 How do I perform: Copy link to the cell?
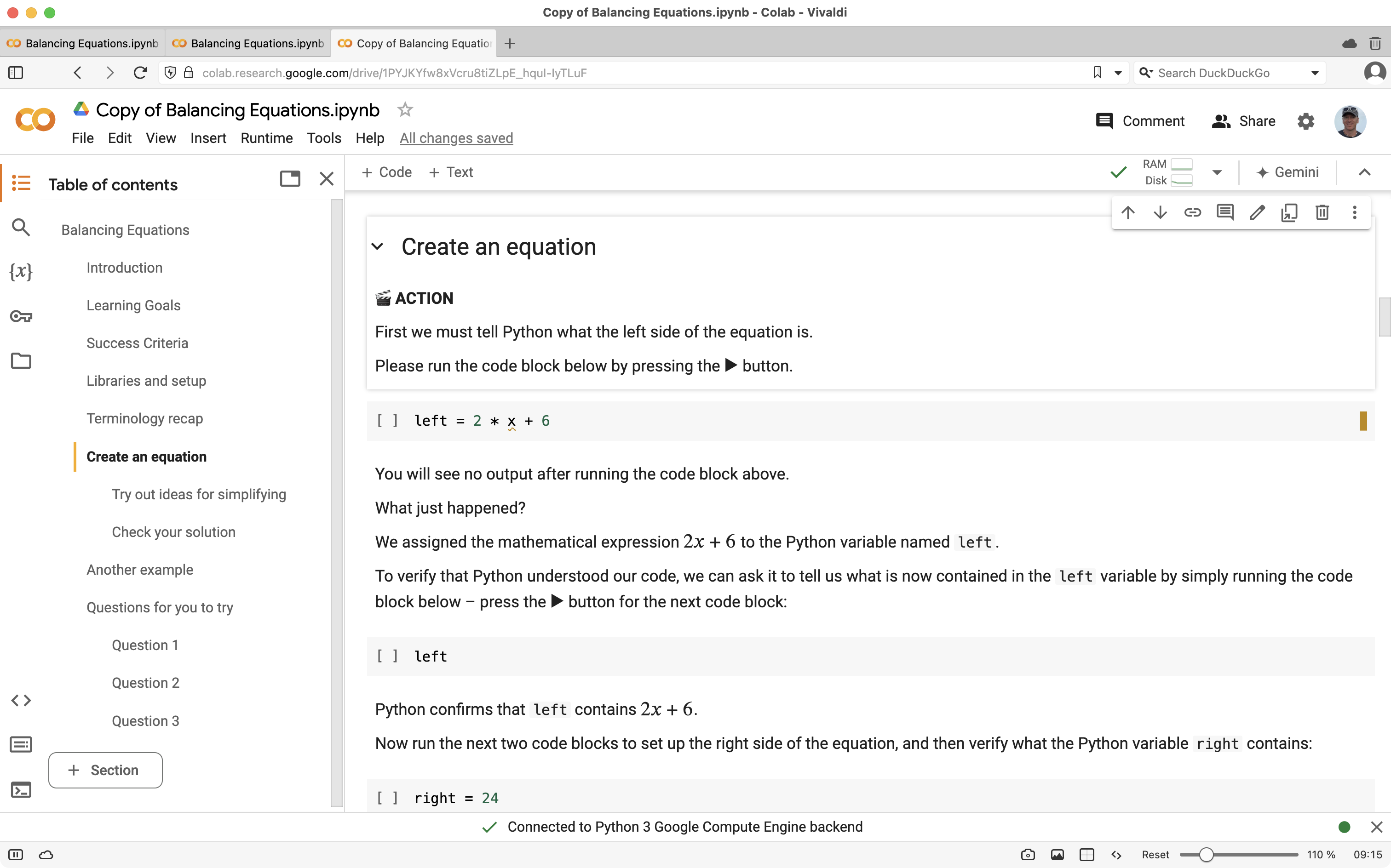(x=1193, y=212)
